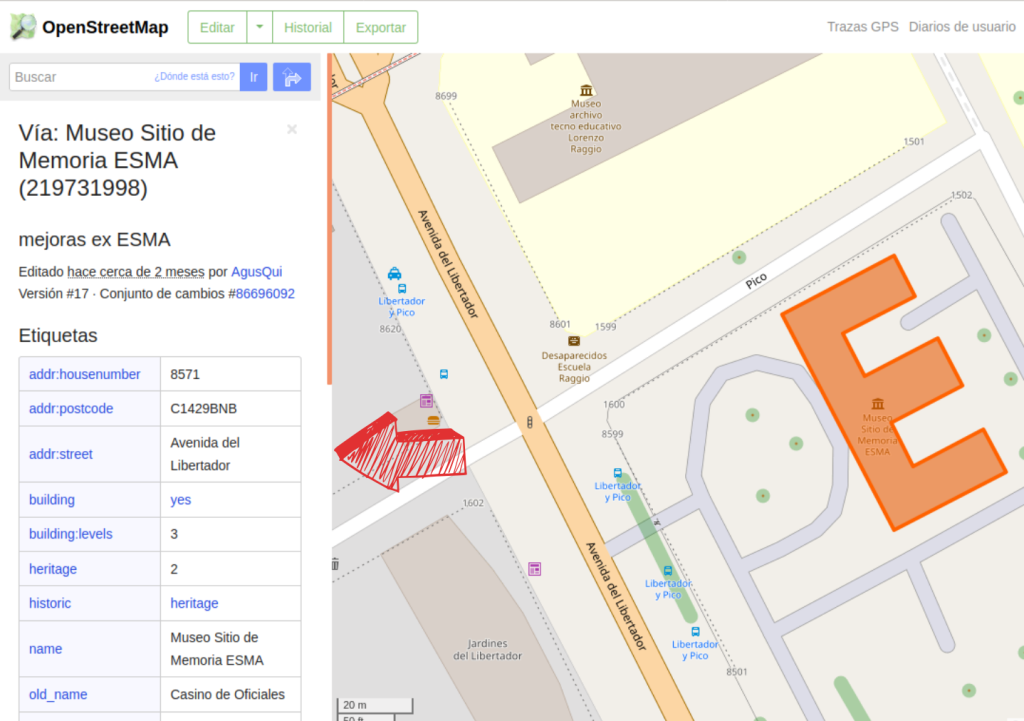Image resolution: width=1024 pixels, height=721 pixels.
Task: Select the house number value 8571
Action: pos(185,374)
